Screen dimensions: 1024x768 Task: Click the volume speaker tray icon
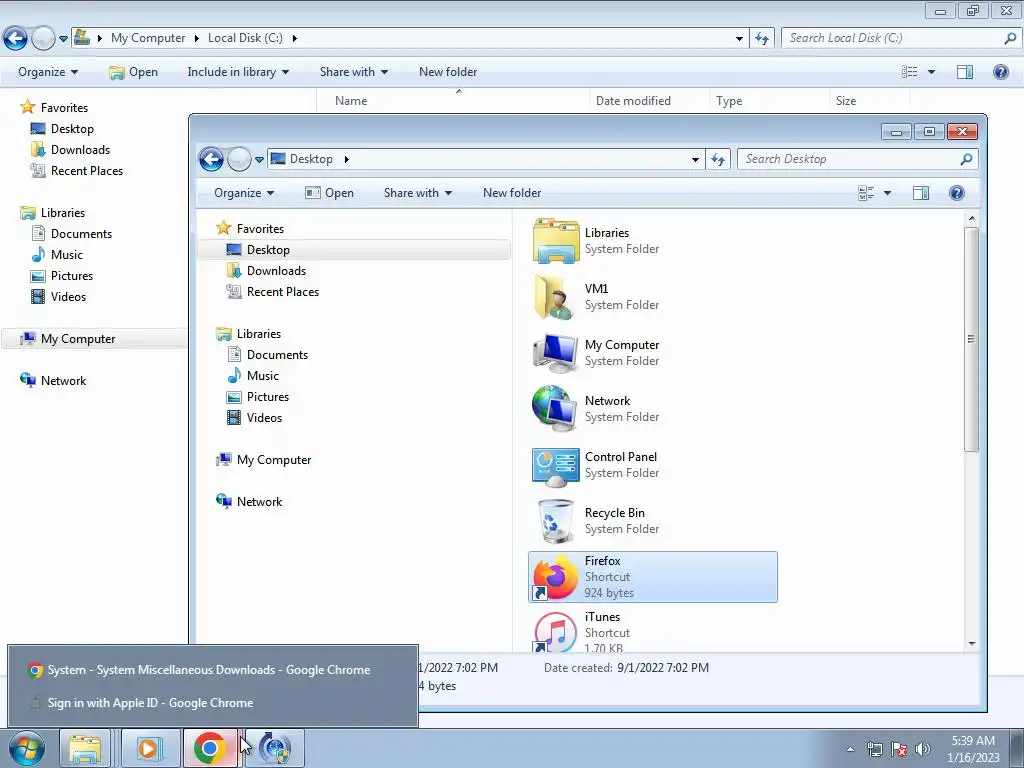[922, 749]
